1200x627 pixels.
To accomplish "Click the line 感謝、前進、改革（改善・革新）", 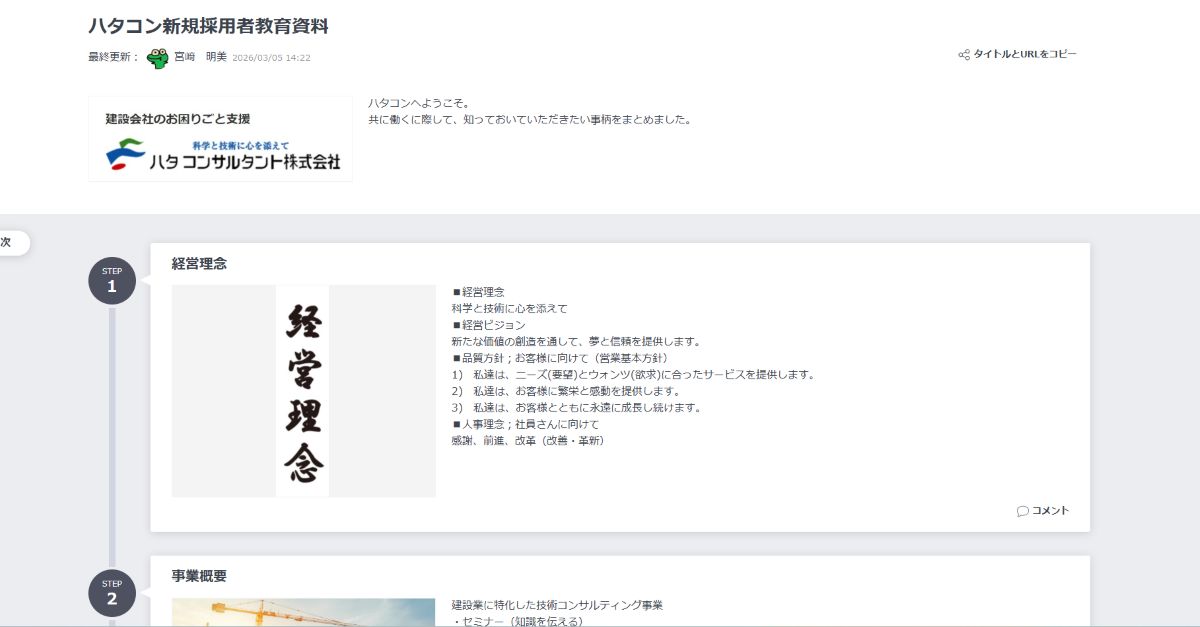I will (x=527, y=440).
